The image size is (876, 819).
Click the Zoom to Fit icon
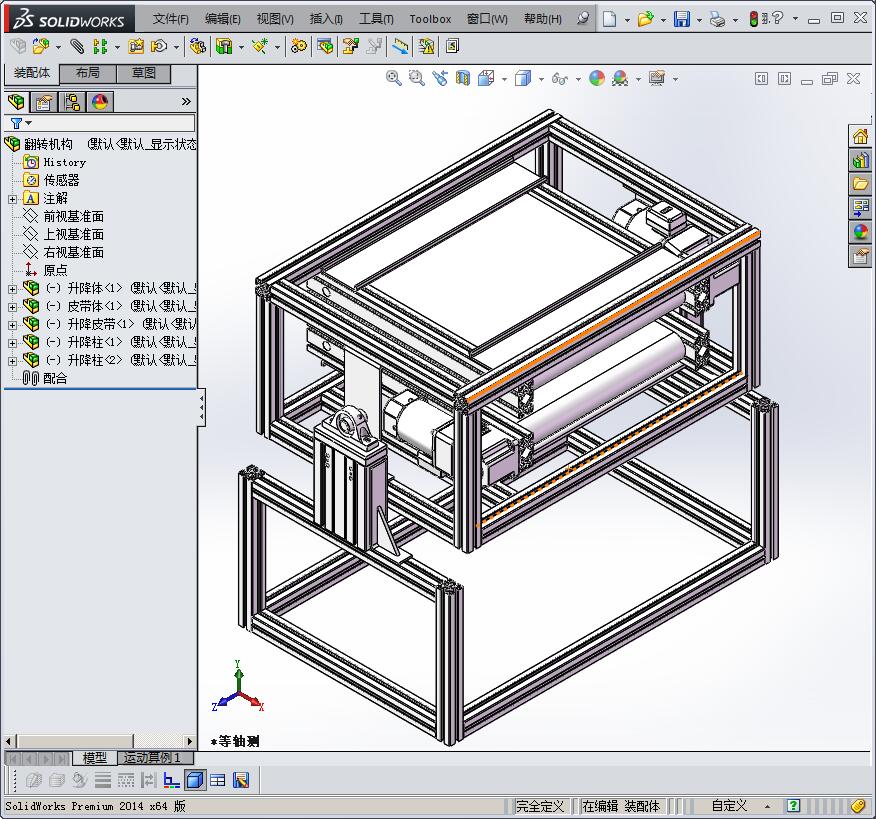pyautogui.click(x=394, y=78)
